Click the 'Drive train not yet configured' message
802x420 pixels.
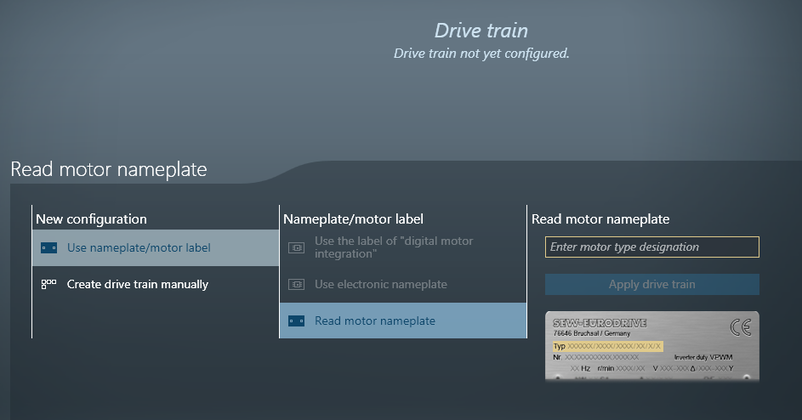[x=481, y=53]
